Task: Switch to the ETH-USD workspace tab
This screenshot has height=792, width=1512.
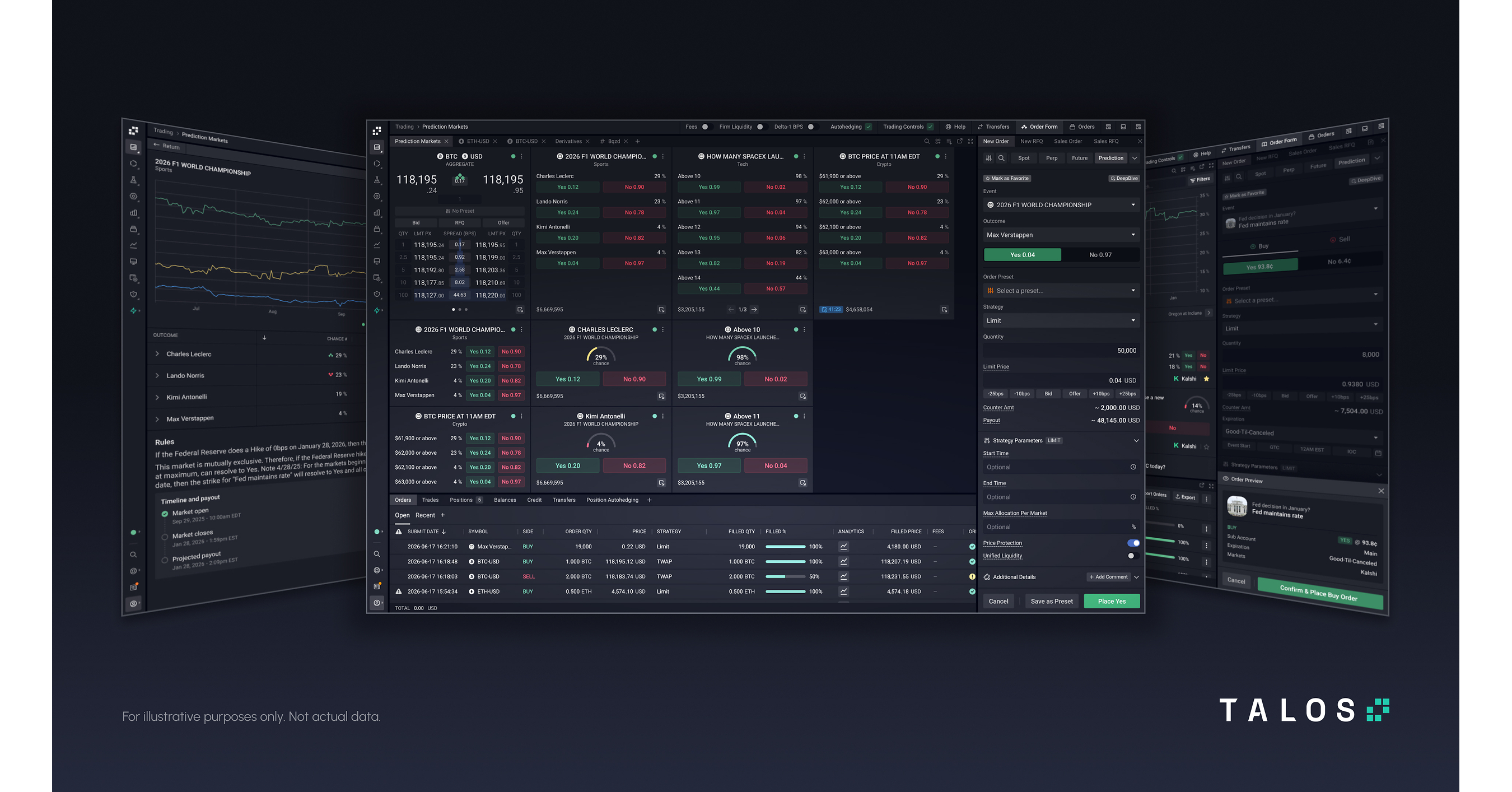Action: pyautogui.click(x=478, y=142)
